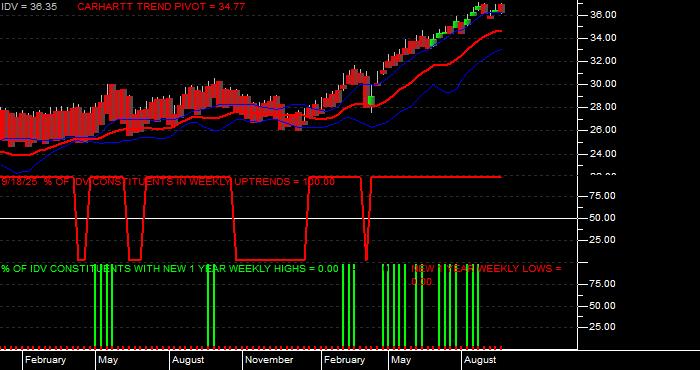The height and width of the screenshot is (370, 700).
Task: Click the "IDV = 36.35" readout
Action: click(x=29, y=7)
